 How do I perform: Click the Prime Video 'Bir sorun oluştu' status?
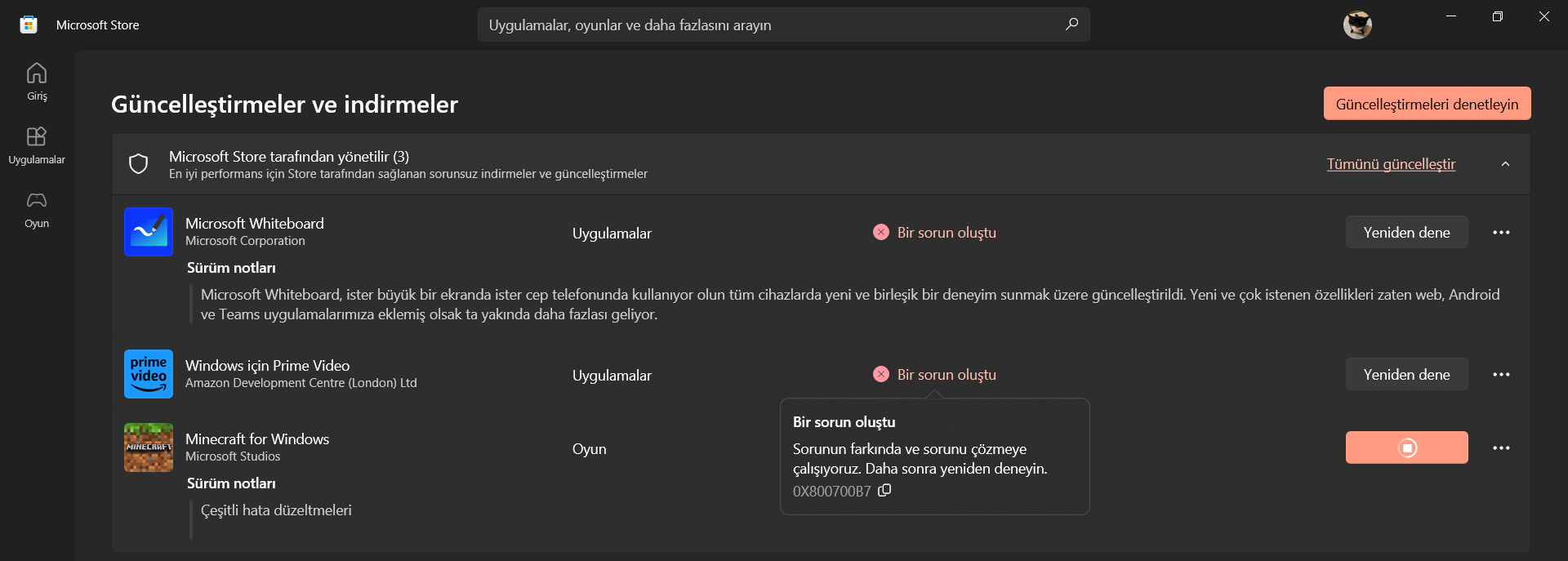click(947, 375)
